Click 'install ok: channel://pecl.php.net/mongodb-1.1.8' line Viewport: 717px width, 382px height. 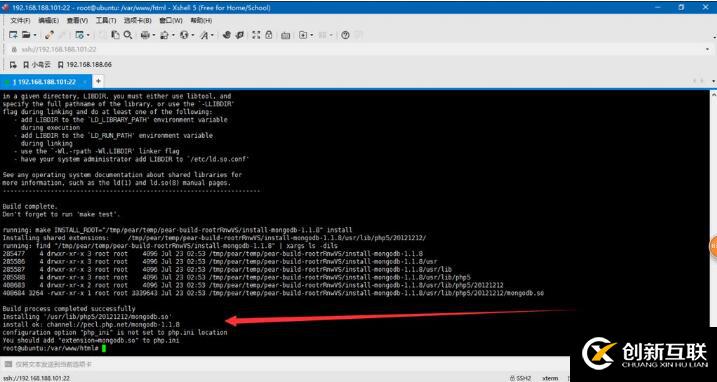coord(91,324)
